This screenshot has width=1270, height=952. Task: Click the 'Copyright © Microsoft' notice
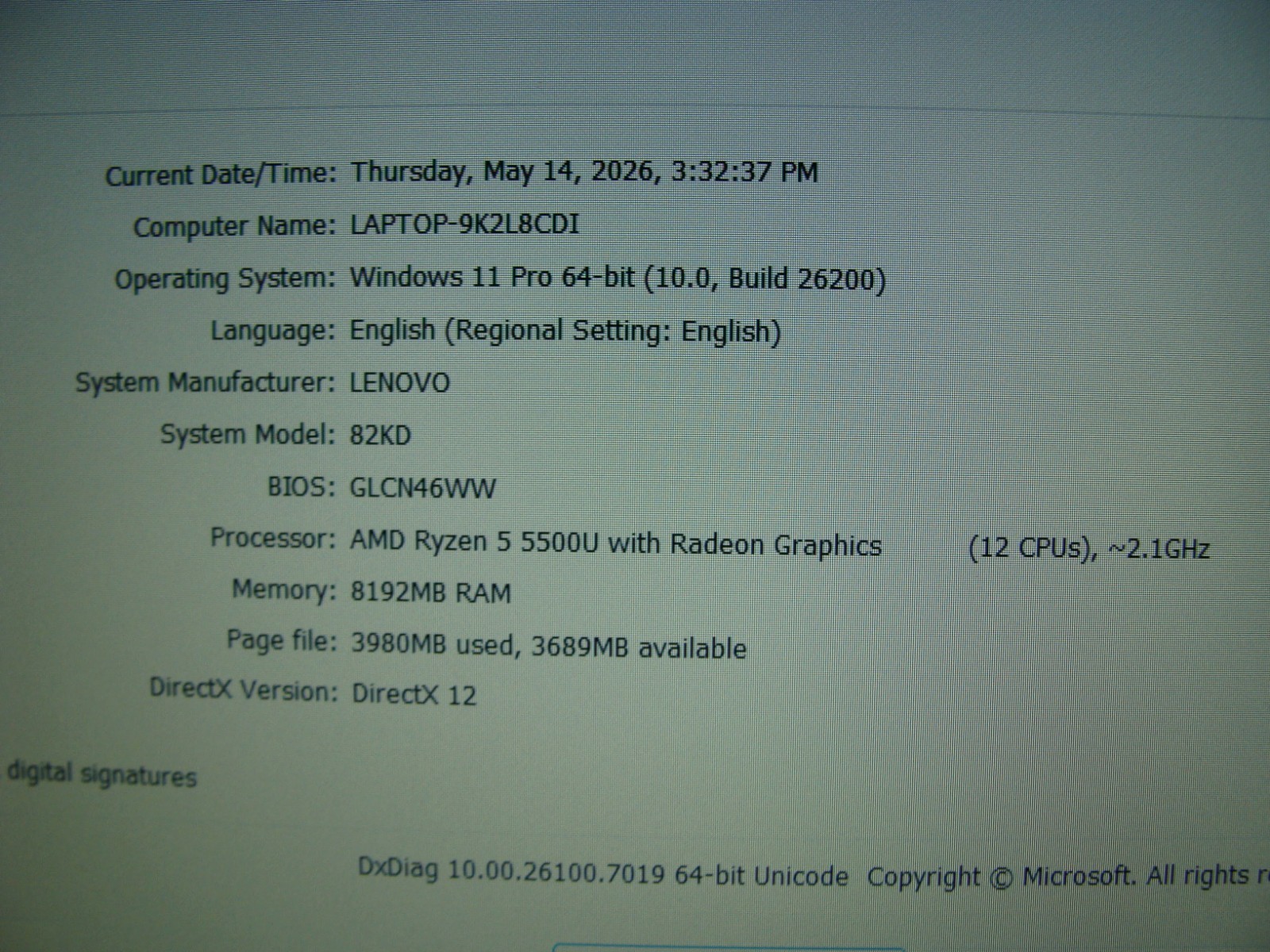click(1000, 877)
